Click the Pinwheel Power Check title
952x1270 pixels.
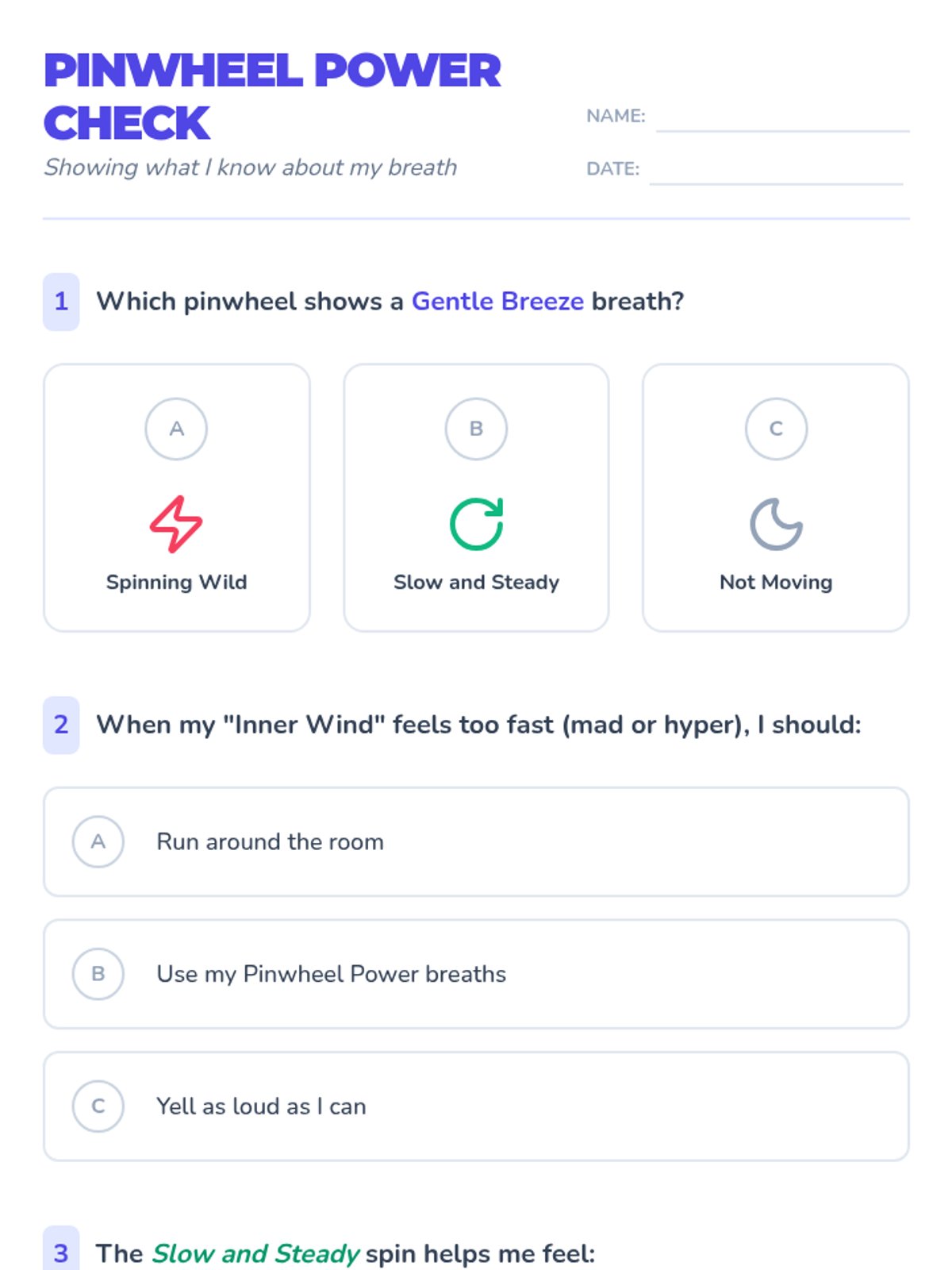271,96
